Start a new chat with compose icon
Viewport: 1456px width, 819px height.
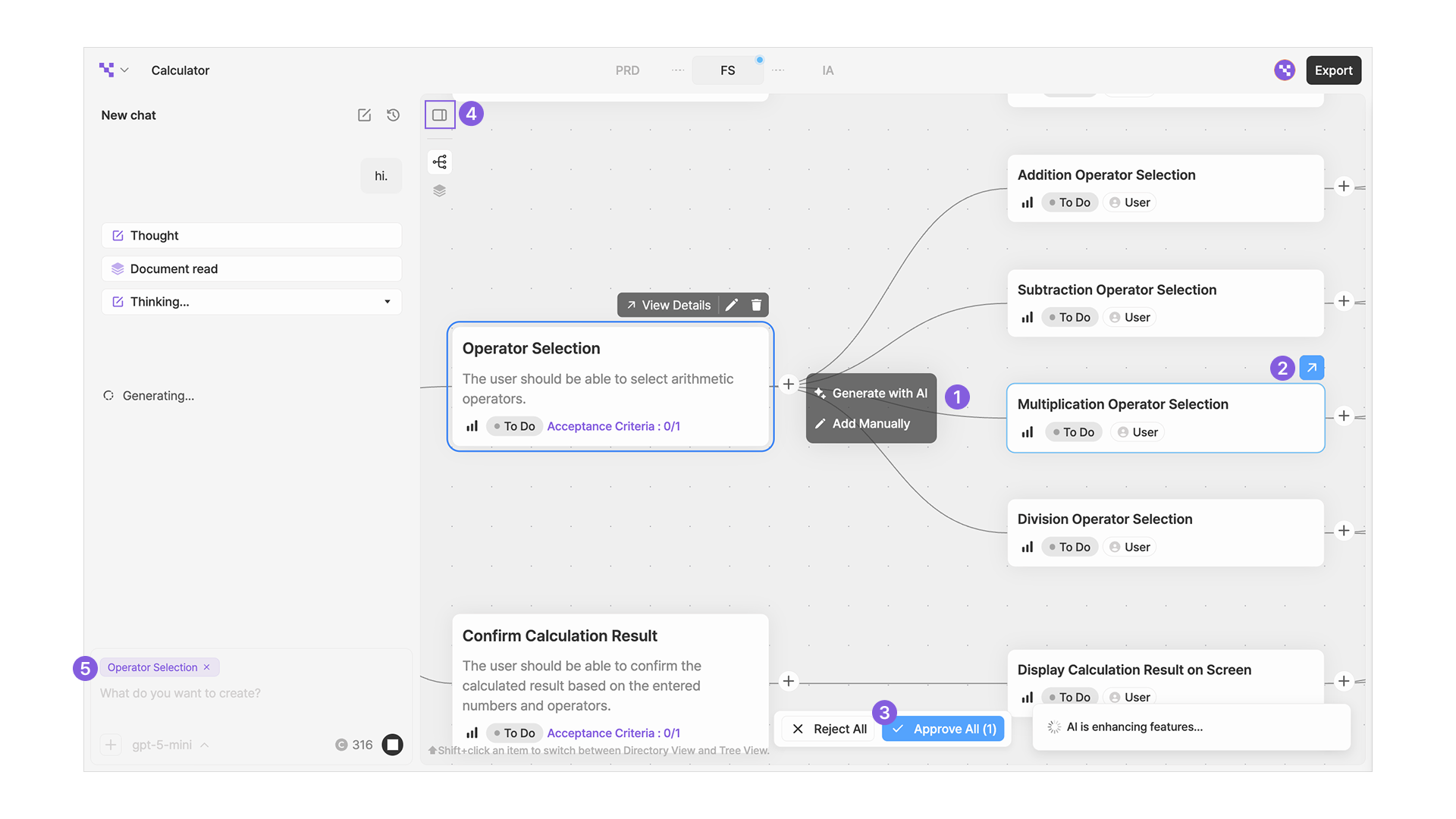(x=364, y=115)
